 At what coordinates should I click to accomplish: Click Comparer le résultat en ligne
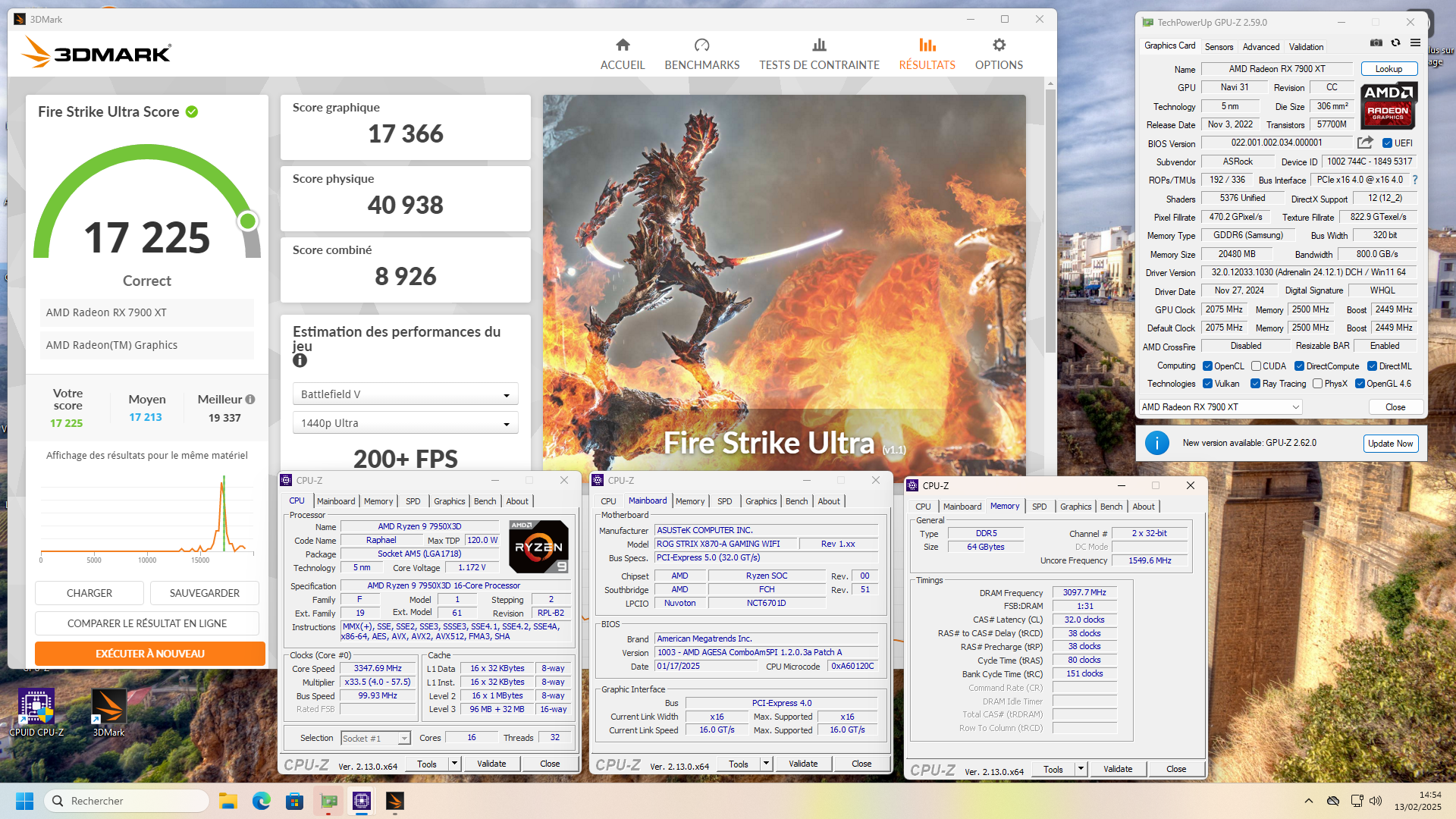(x=147, y=623)
